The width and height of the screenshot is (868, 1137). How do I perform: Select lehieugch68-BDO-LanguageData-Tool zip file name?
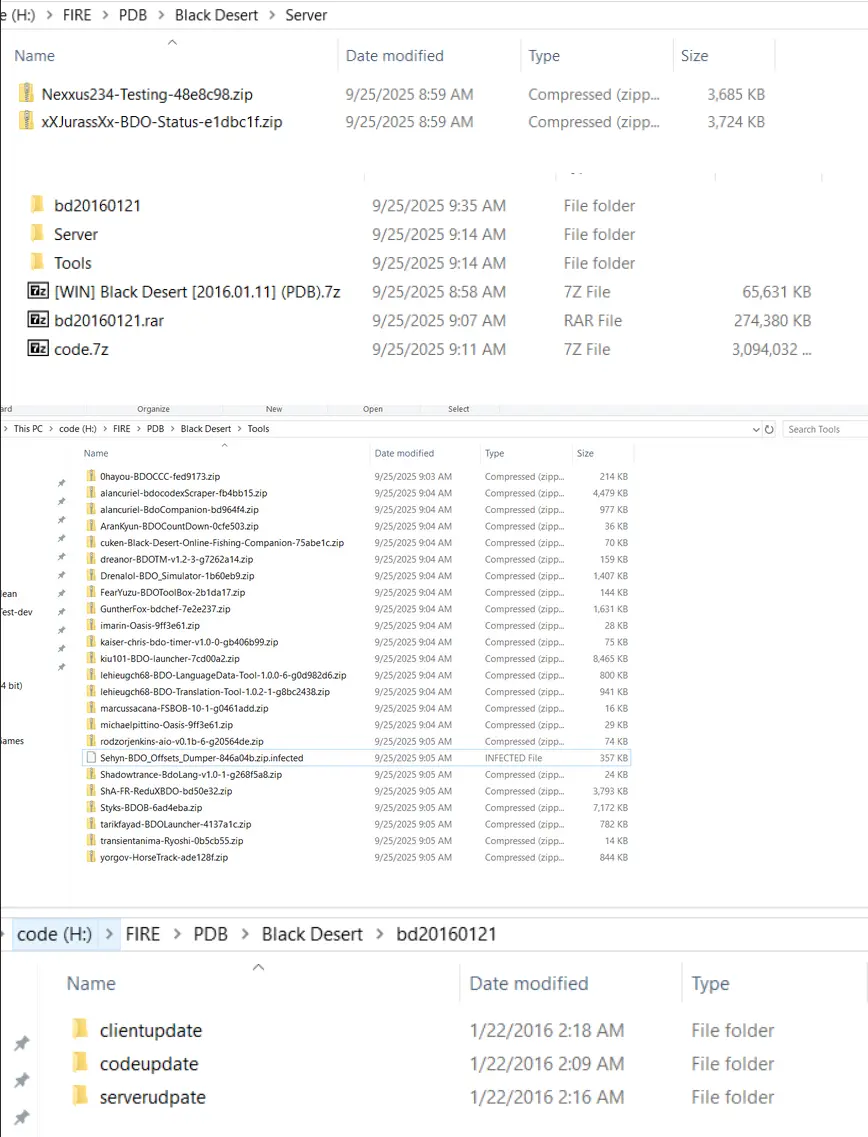[223, 675]
